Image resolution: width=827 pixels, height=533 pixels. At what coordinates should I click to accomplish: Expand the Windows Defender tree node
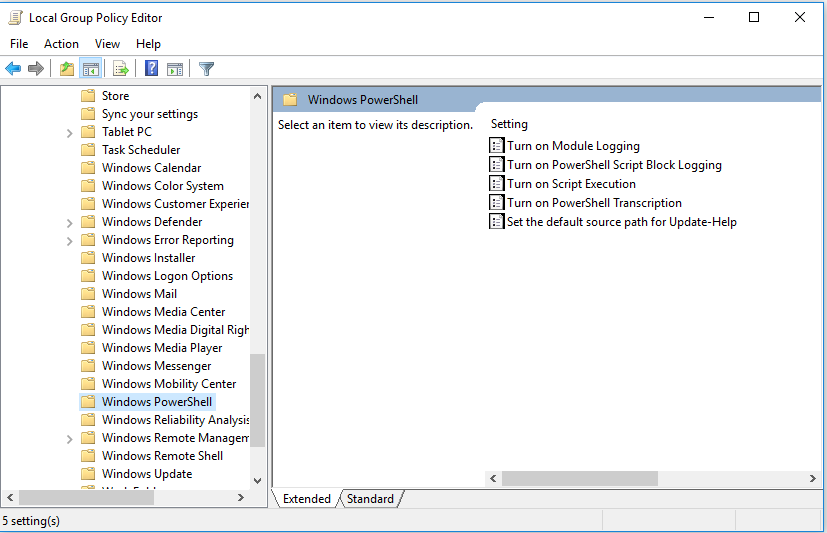pos(70,224)
